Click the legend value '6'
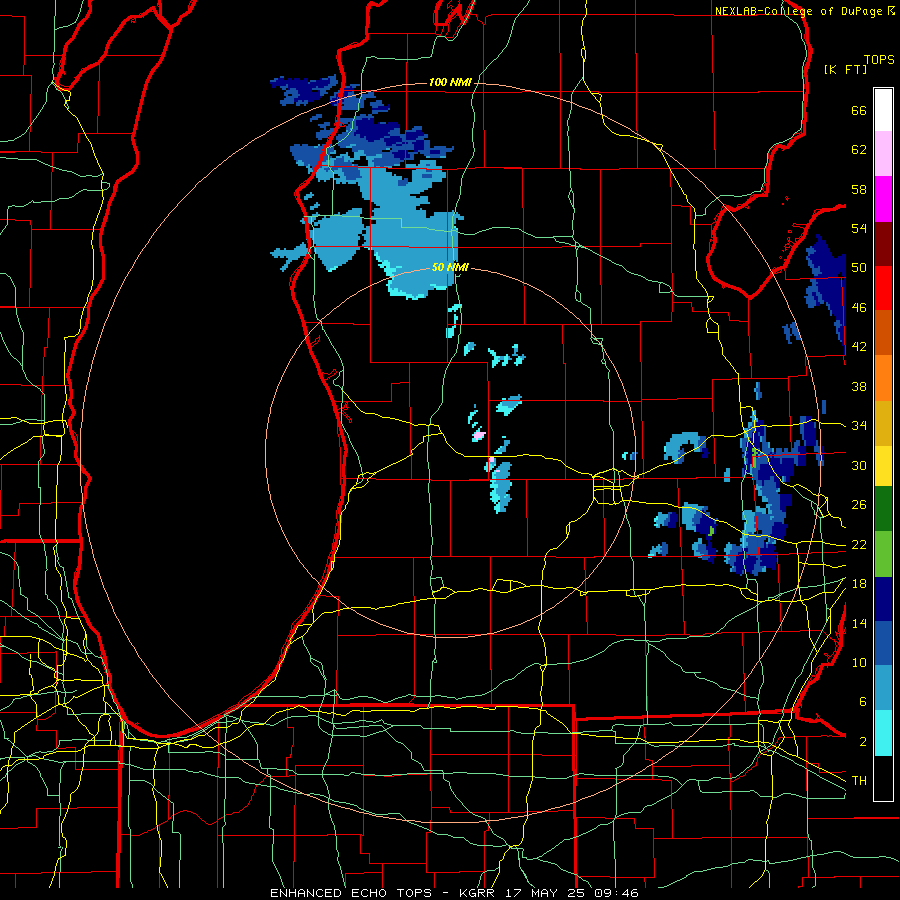Viewport: 900px width, 900px height. point(863,702)
